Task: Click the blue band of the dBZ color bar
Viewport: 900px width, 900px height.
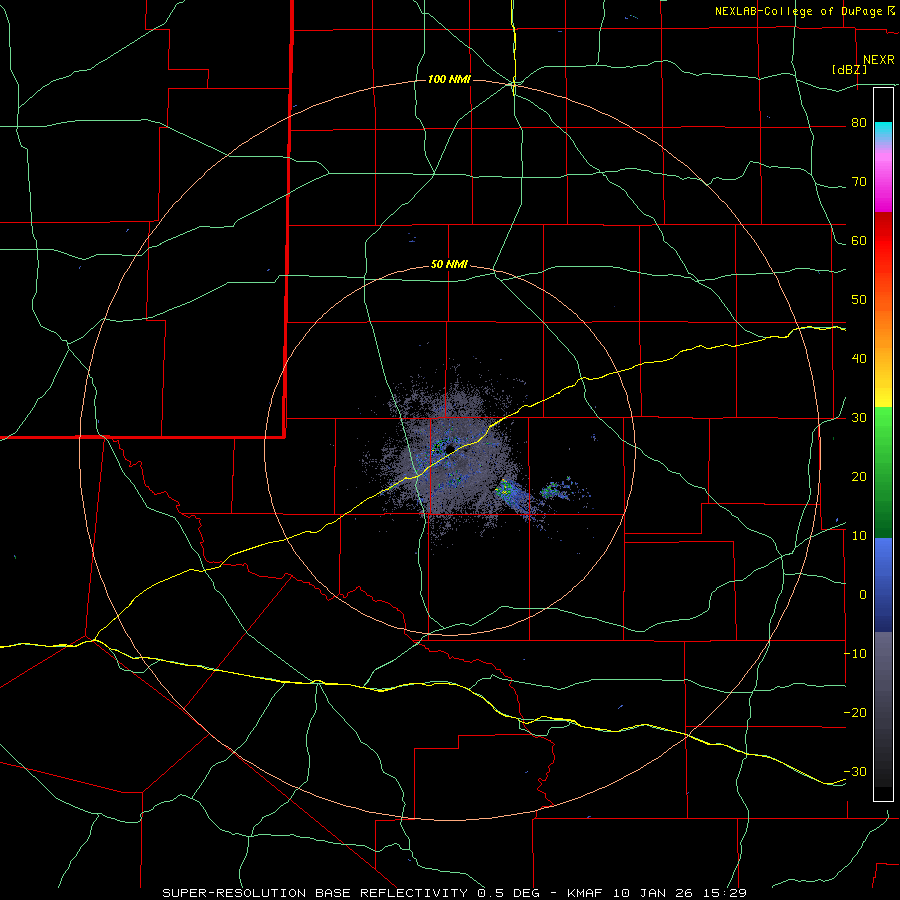Action: pos(883,585)
